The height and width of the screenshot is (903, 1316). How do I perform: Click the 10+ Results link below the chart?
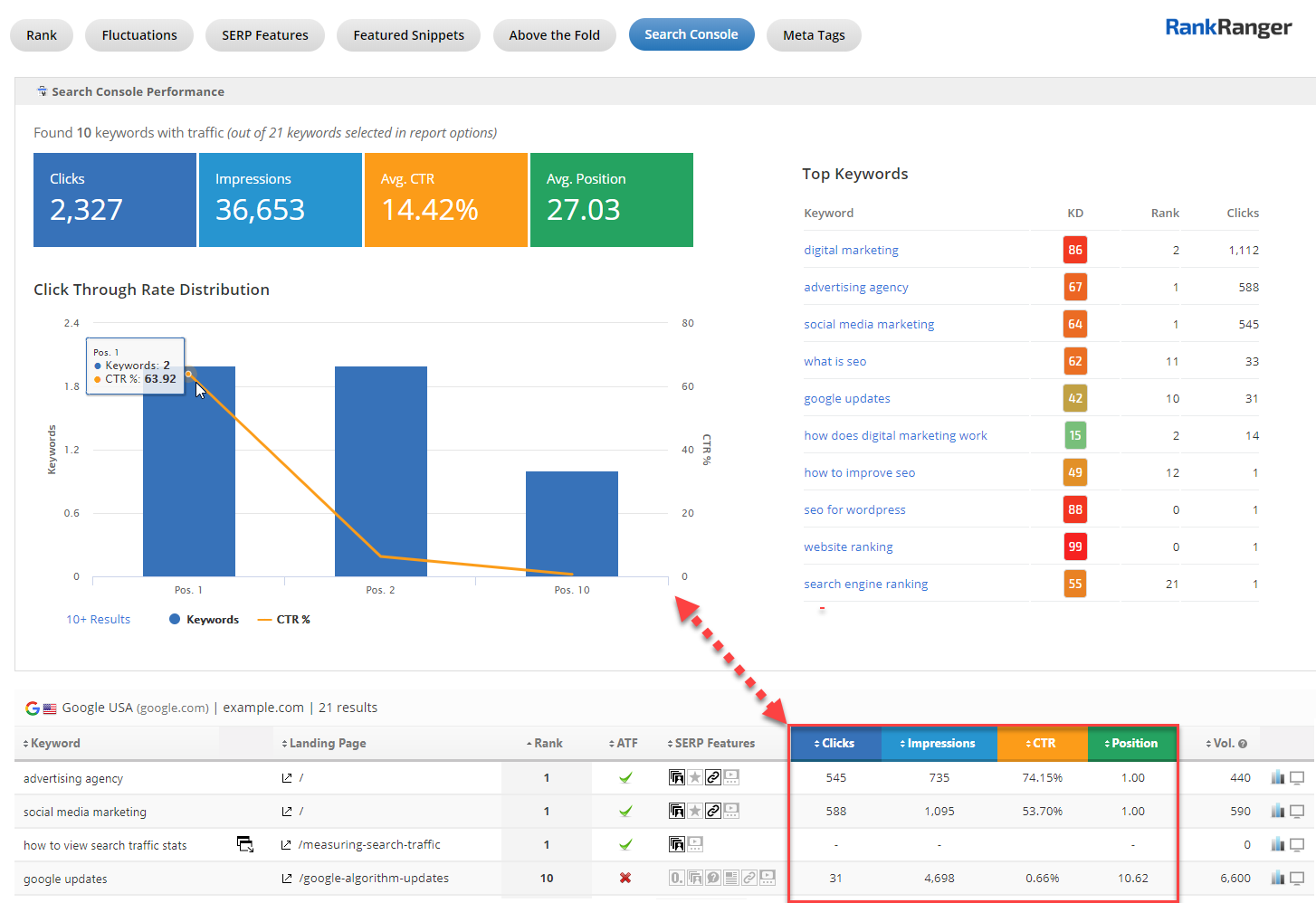point(98,620)
